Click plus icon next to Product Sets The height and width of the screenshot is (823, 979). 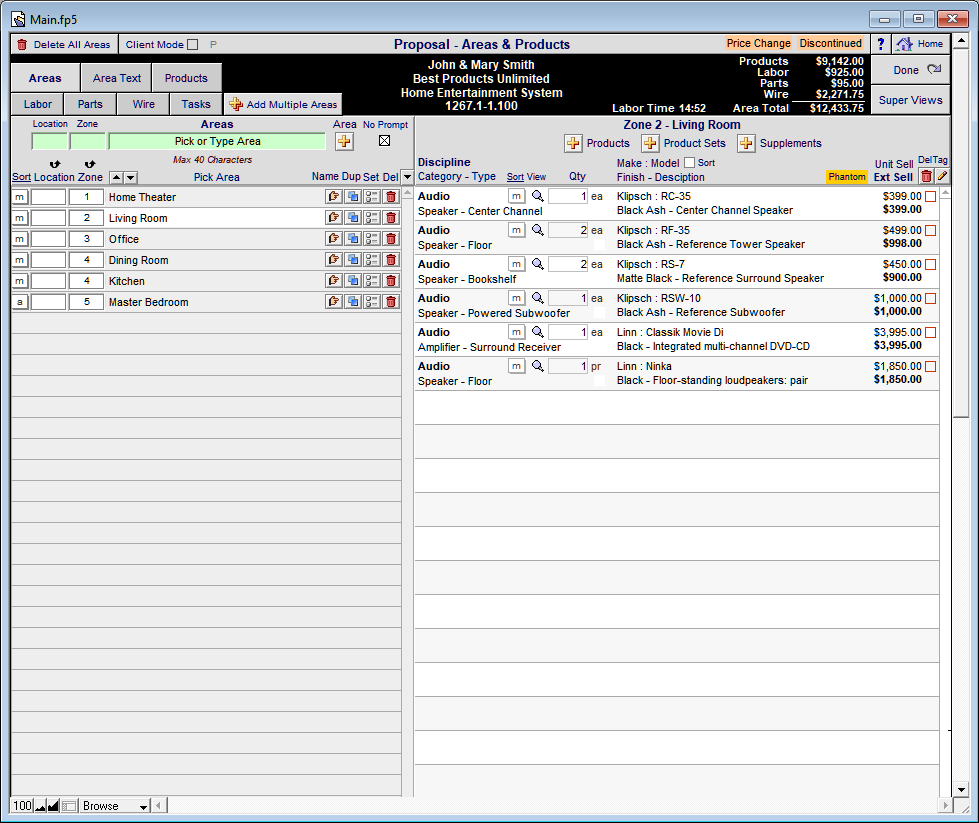[650, 143]
